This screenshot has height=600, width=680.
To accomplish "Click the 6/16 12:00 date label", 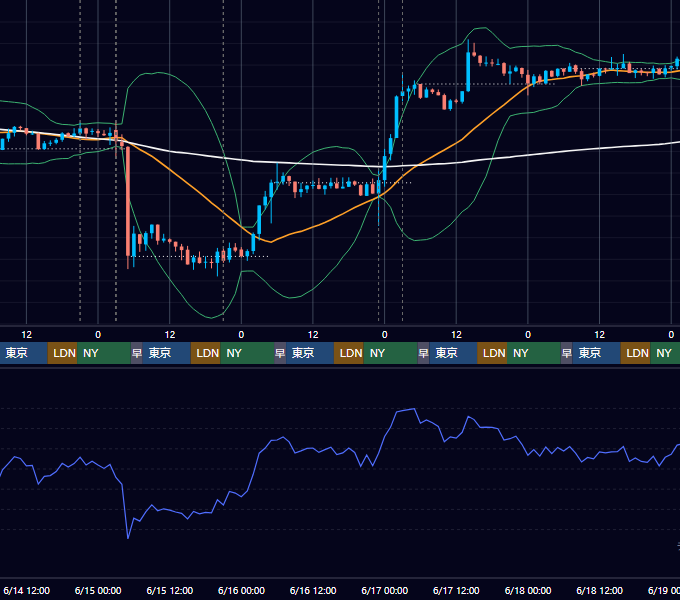I will click(x=313, y=590).
